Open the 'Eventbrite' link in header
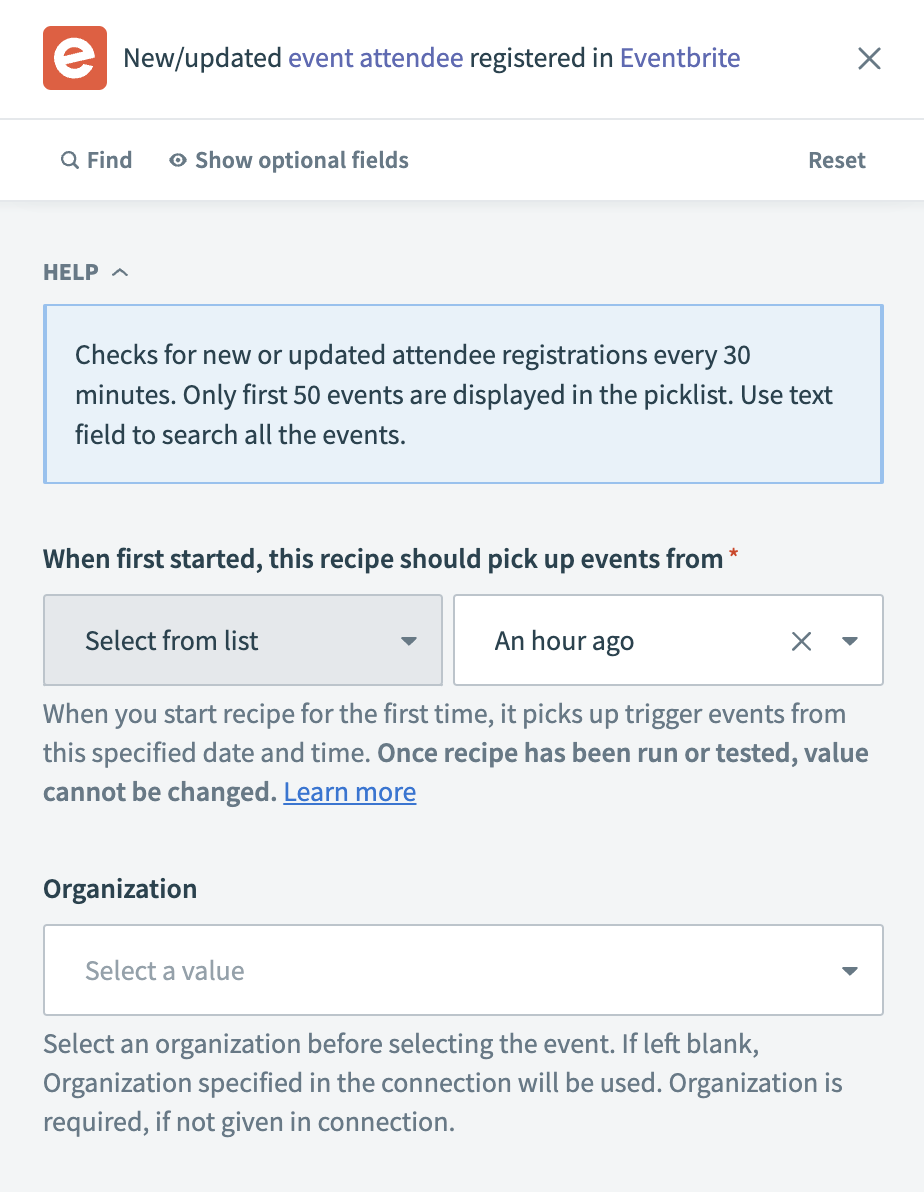Screen dimensions: 924x1192 680,58
